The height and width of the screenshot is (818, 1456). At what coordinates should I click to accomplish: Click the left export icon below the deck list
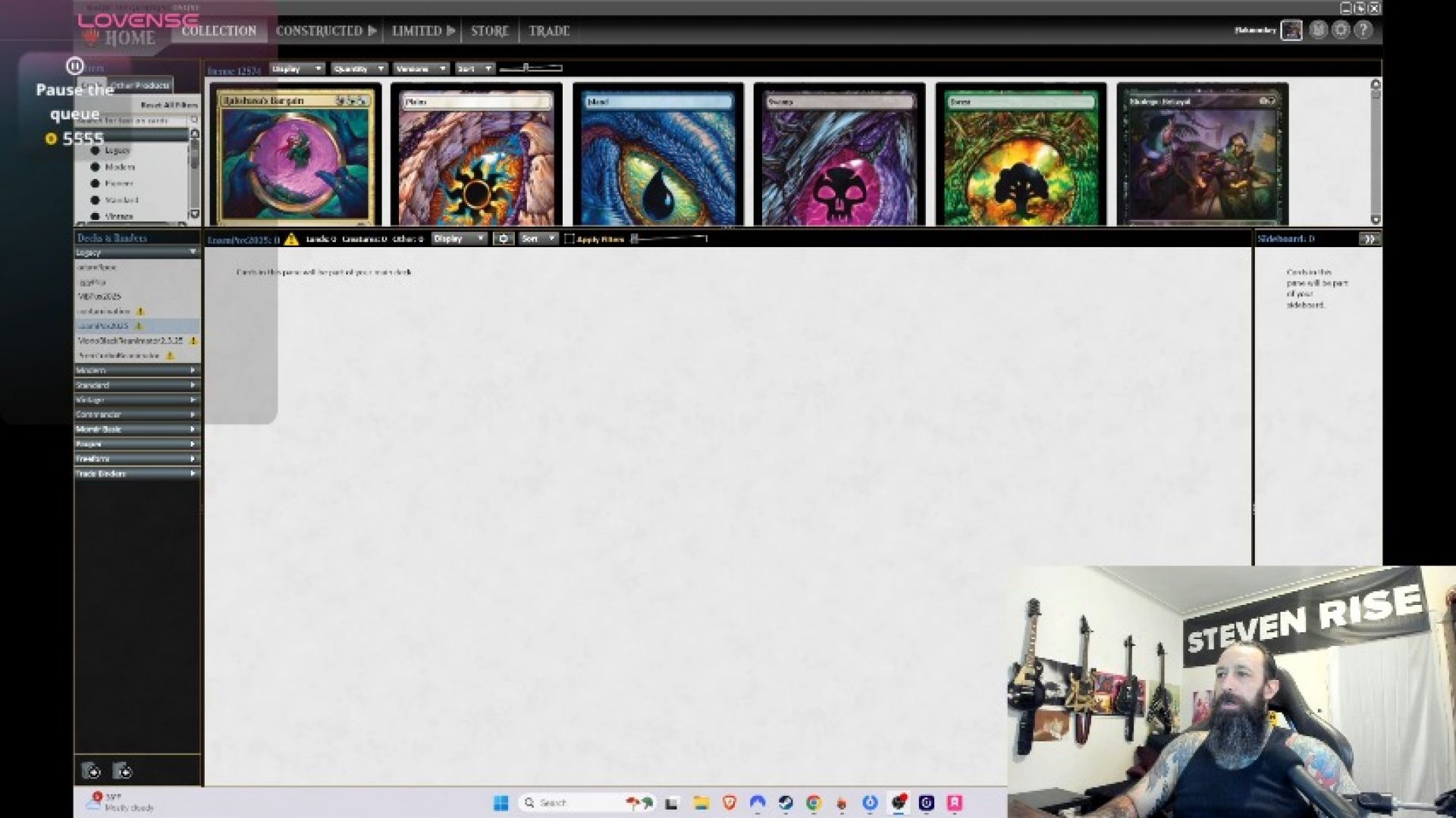pyautogui.click(x=93, y=771)
